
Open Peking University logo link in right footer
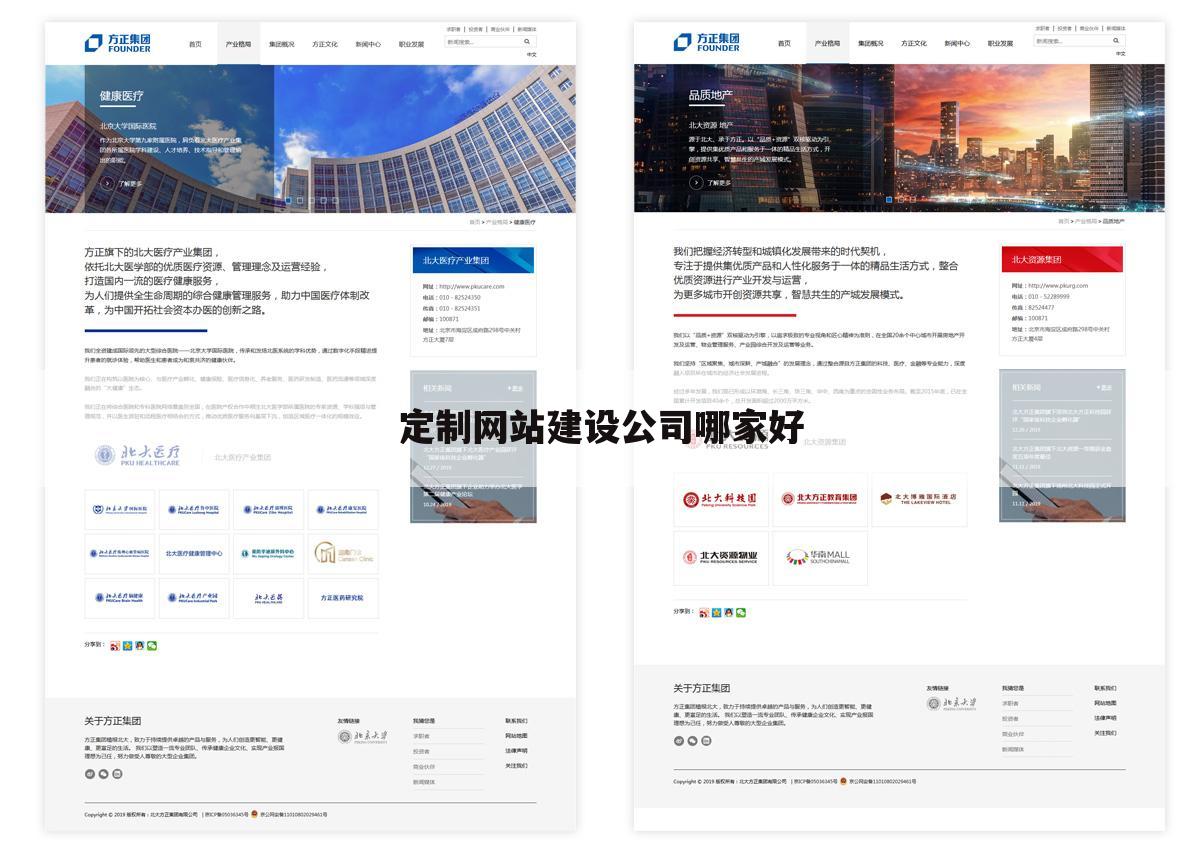click(x=950, y=704)
